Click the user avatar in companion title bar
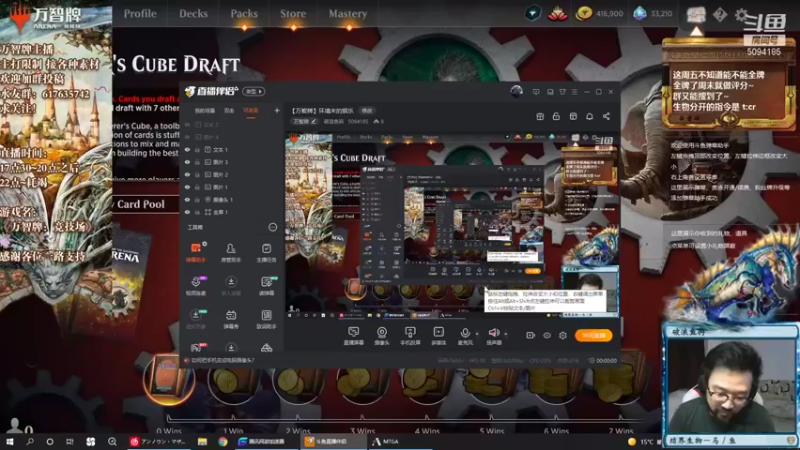The image size is (800, 450). click(516, 91)
